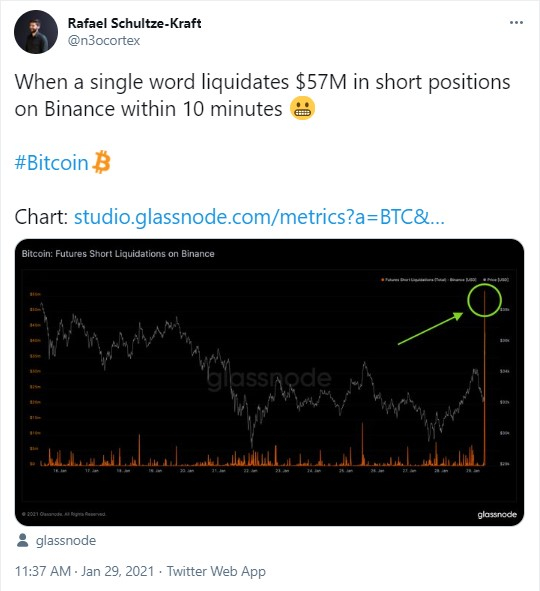The width and height of the screenshot is (540, 591).
Task: Open the #Bitcoin hashtag link
Action: click(51, 163)
